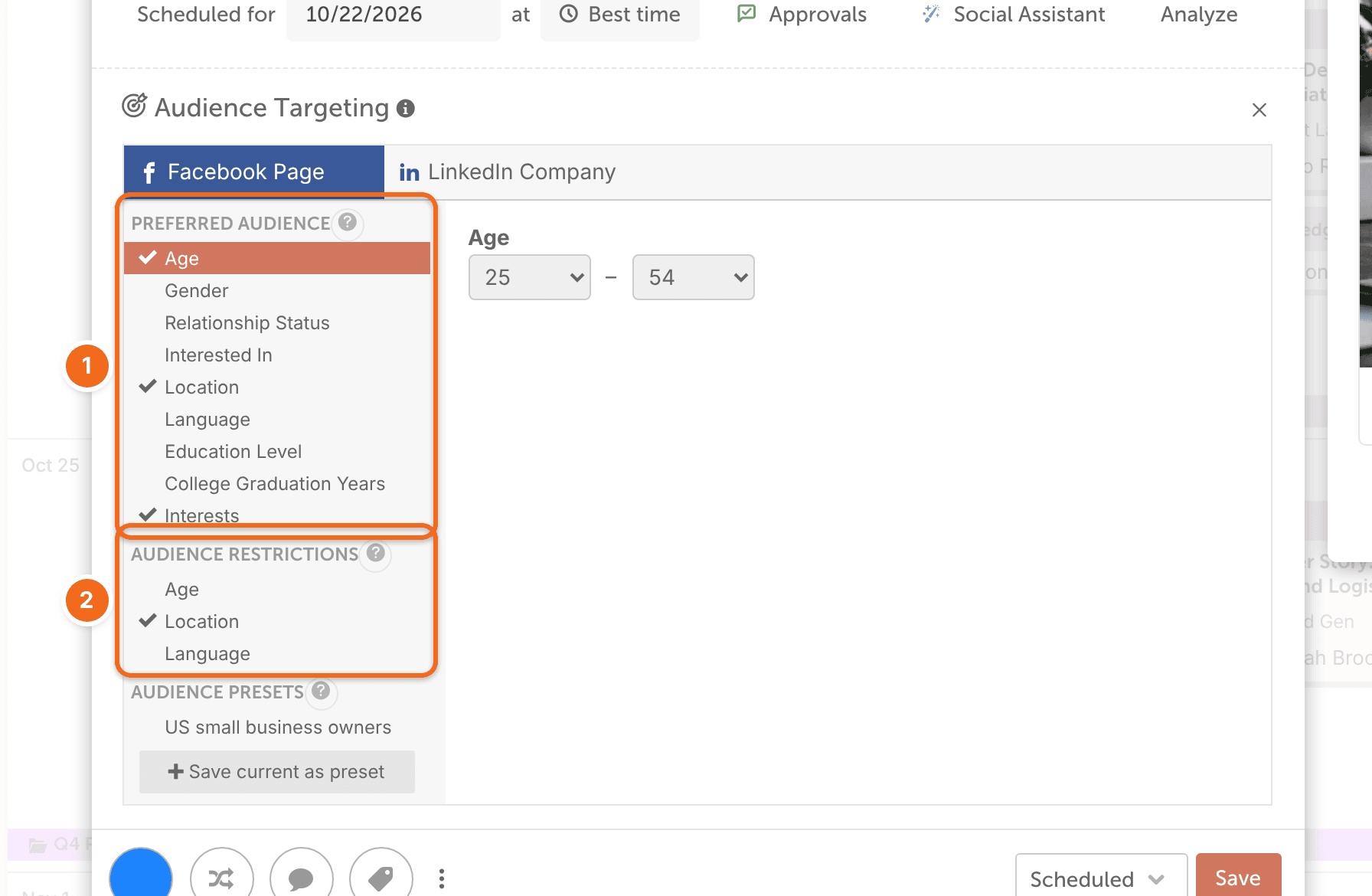The height and width of the screenshot is (896, 1372).
Task: Apply the US small business owners preset
Action: [277, 727]
